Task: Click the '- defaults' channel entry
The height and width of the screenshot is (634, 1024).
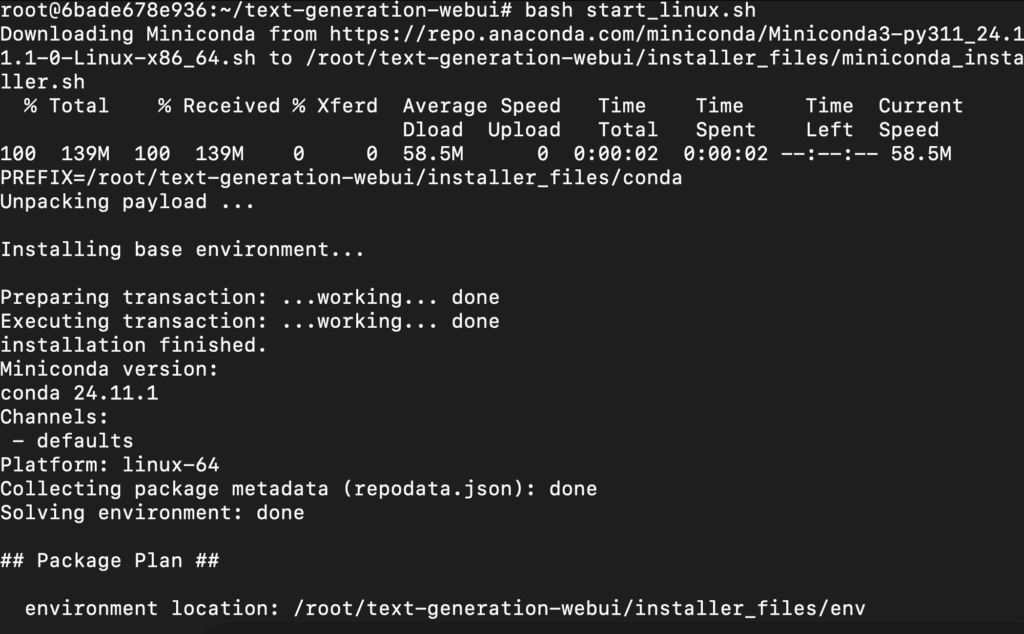Action: (x=72, y=441)
